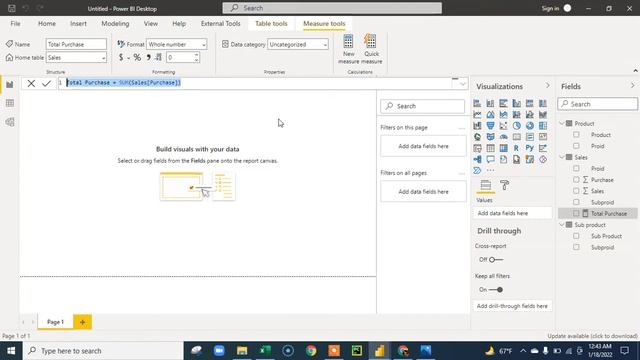This screenshot has width=640, height=360.
Task: Check the Purchase field checkbox
Action: tap(576, 180)
